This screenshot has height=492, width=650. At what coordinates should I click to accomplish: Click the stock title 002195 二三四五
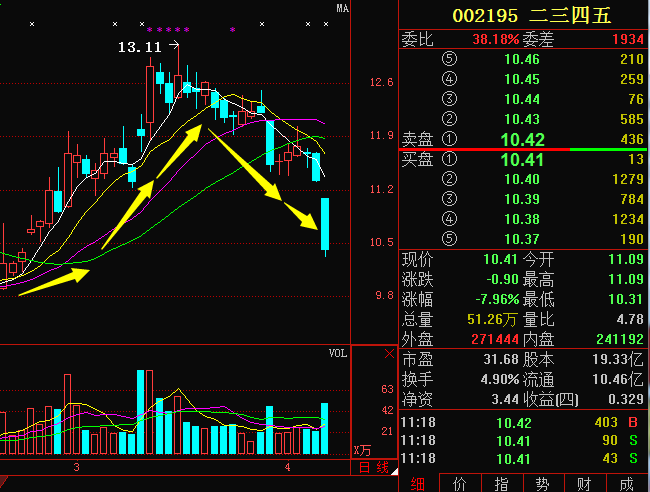click(x=524, y=15)
